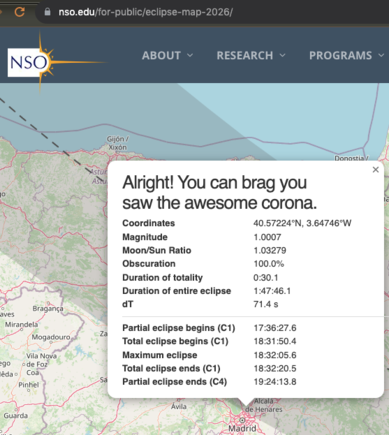
Task: Click total eclipse begin time 18:31:50.4
Action: pos(275,341)
